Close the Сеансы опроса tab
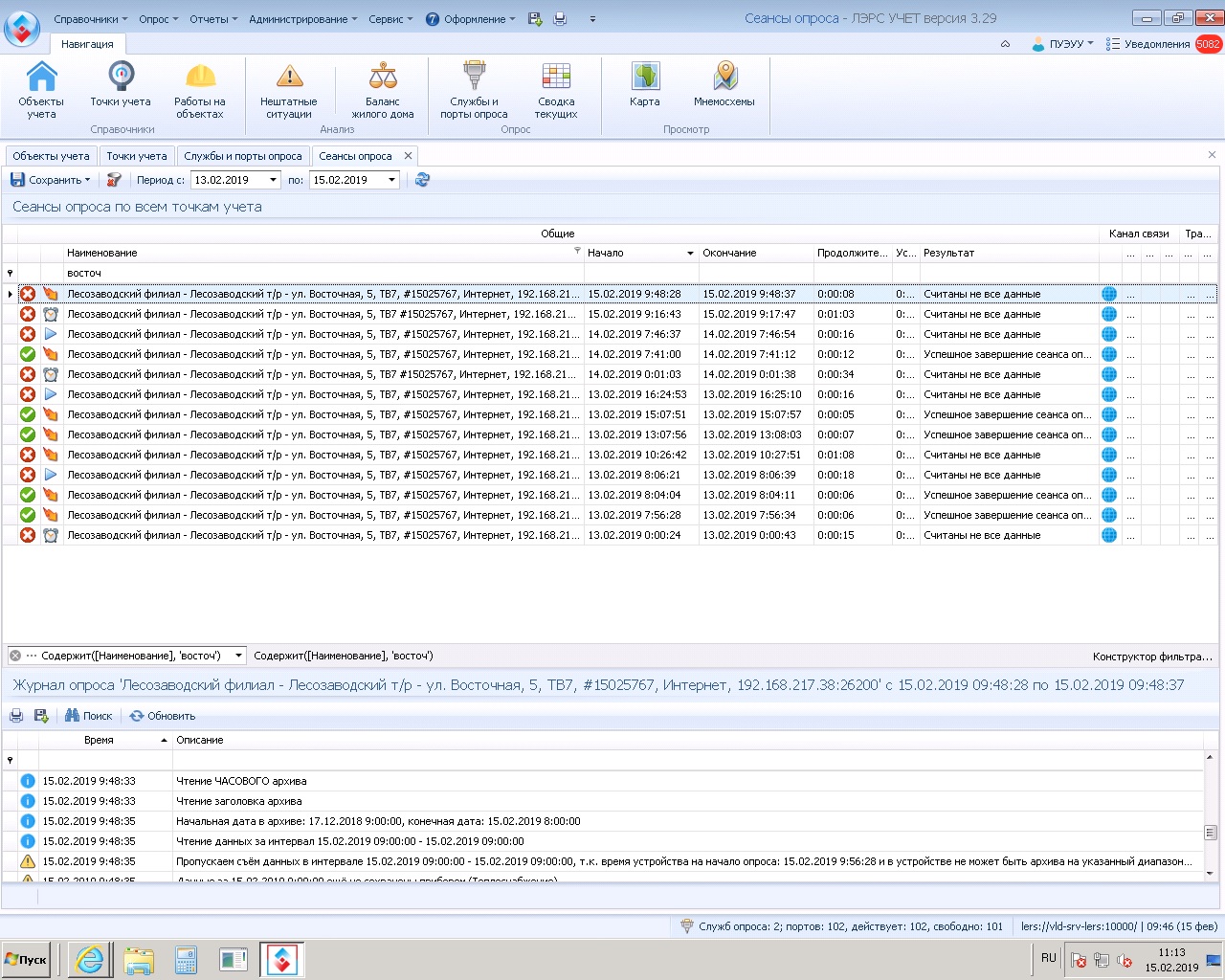The image size is (1225, 980). [x=408, y=155]
